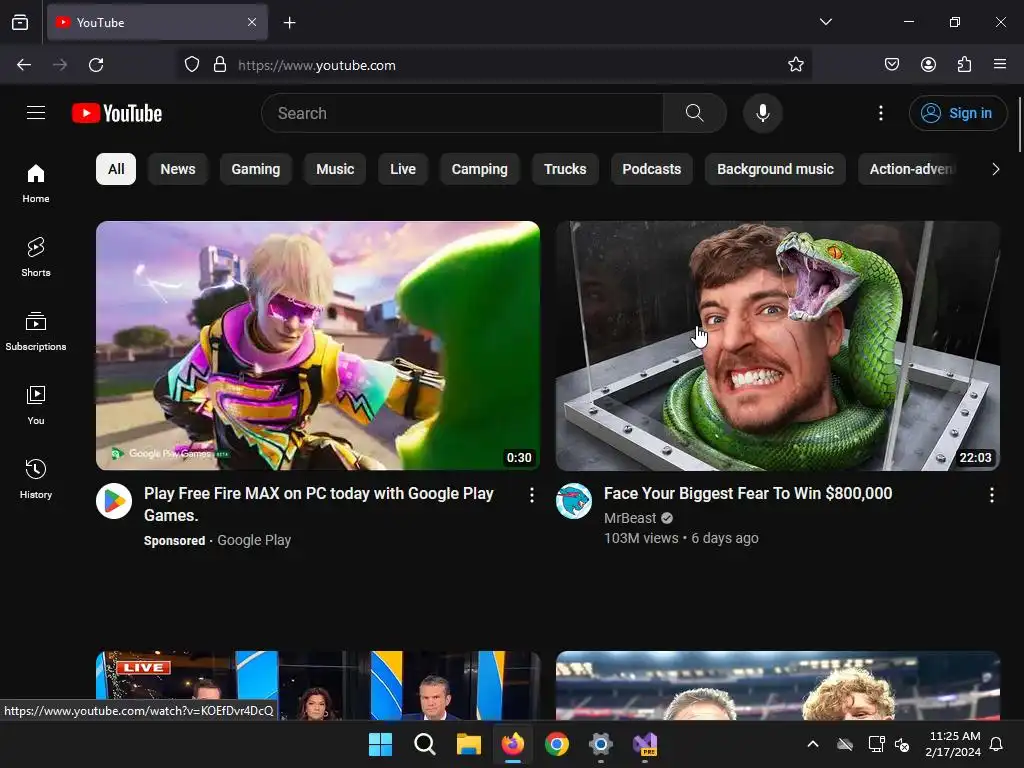This screenshot has height=768, width=1024.
Task: Show hidden system tray icons
Action: tap(813, 744)
